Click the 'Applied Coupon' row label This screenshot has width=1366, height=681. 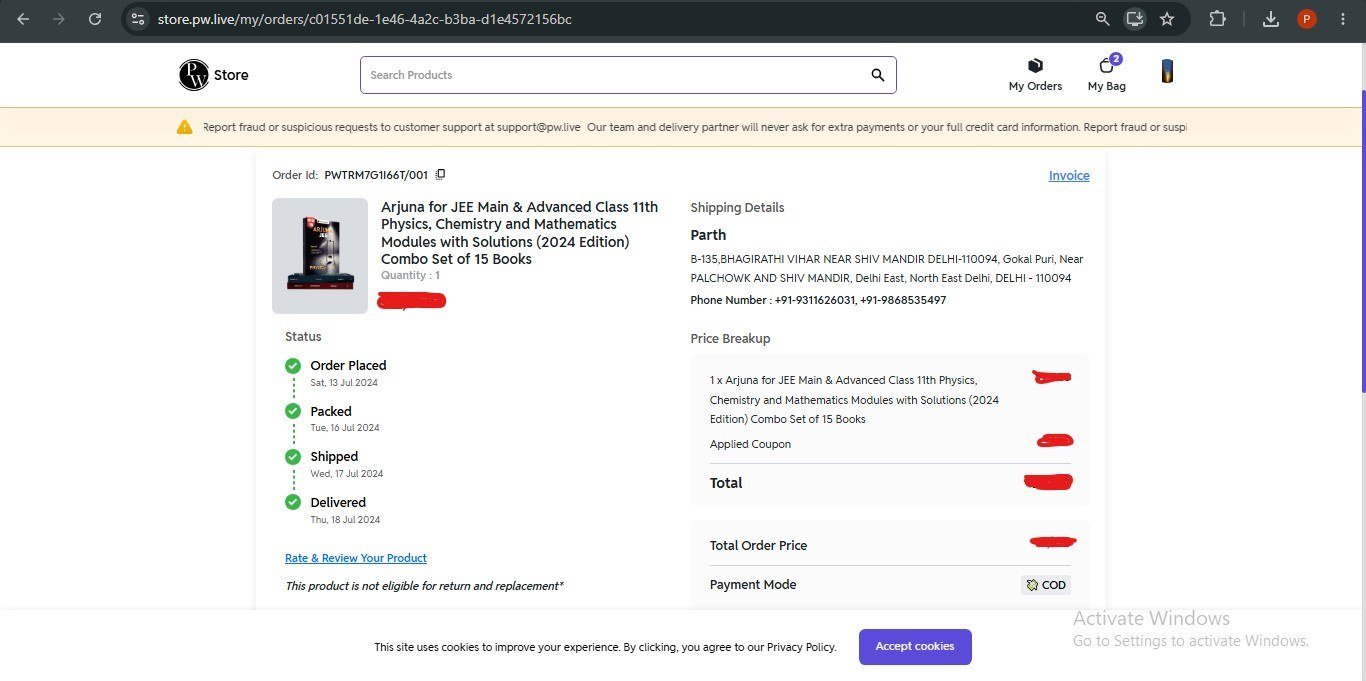(x=750, y=444)
